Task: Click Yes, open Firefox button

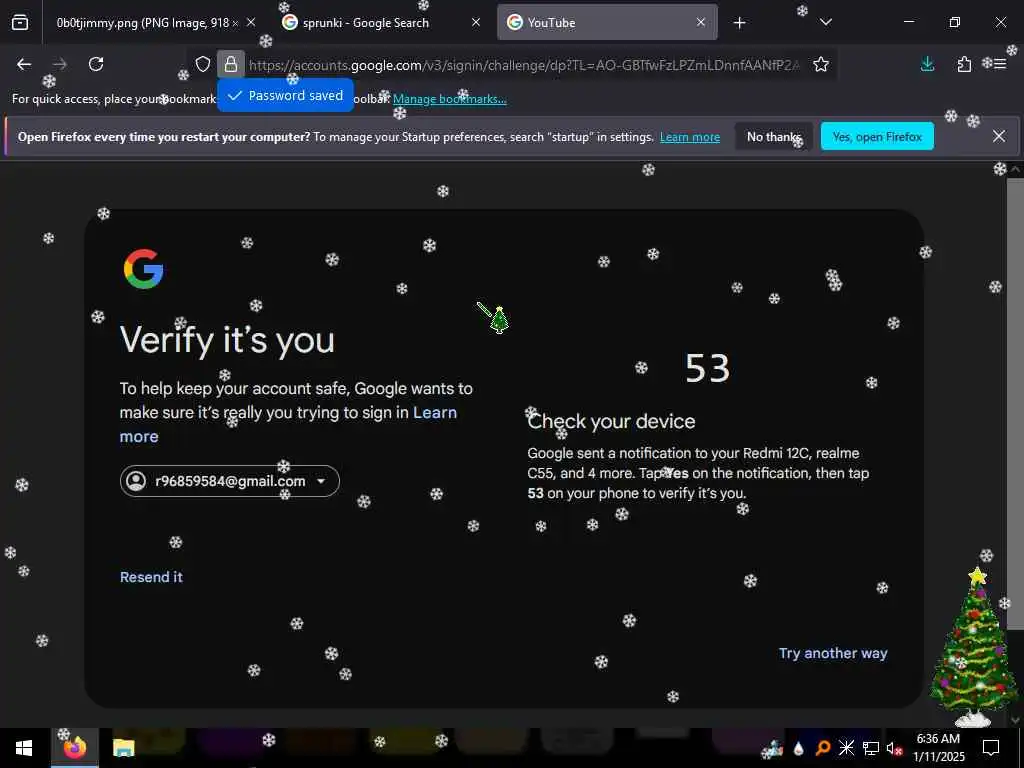Action: (877, 136)
